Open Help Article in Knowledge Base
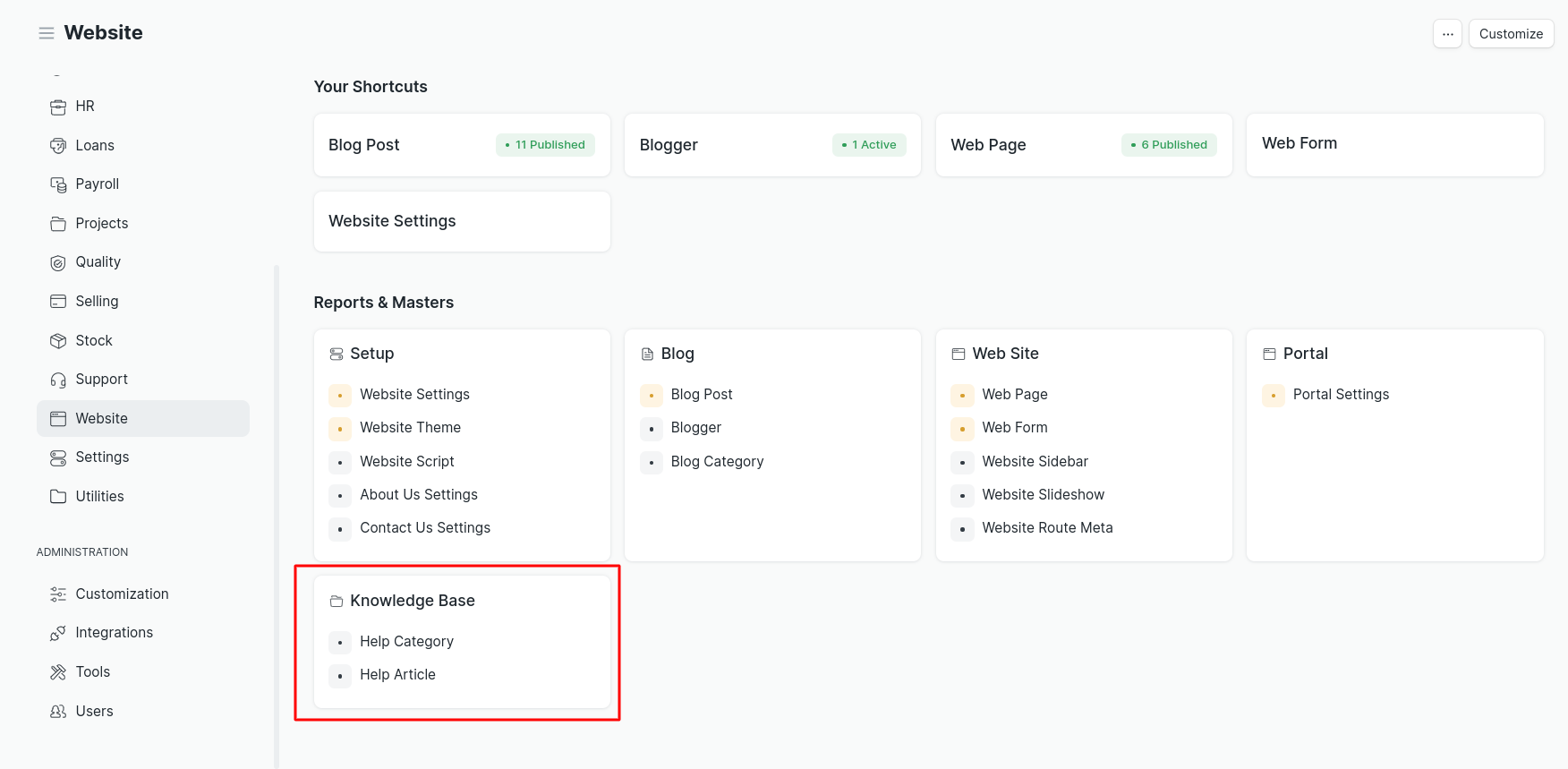 [x=397, y=675]
